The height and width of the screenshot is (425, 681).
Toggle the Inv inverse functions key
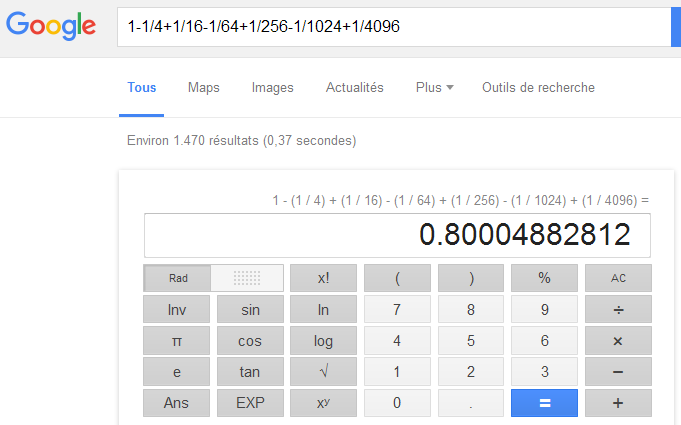[177, 310]
